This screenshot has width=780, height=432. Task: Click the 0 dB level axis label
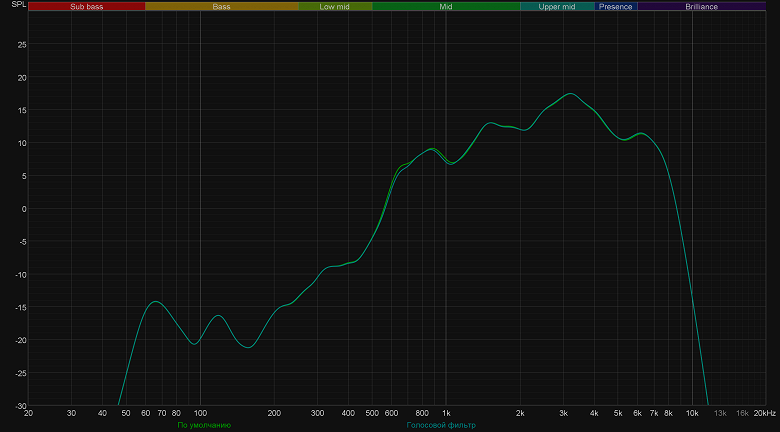[x=24, y=209]
